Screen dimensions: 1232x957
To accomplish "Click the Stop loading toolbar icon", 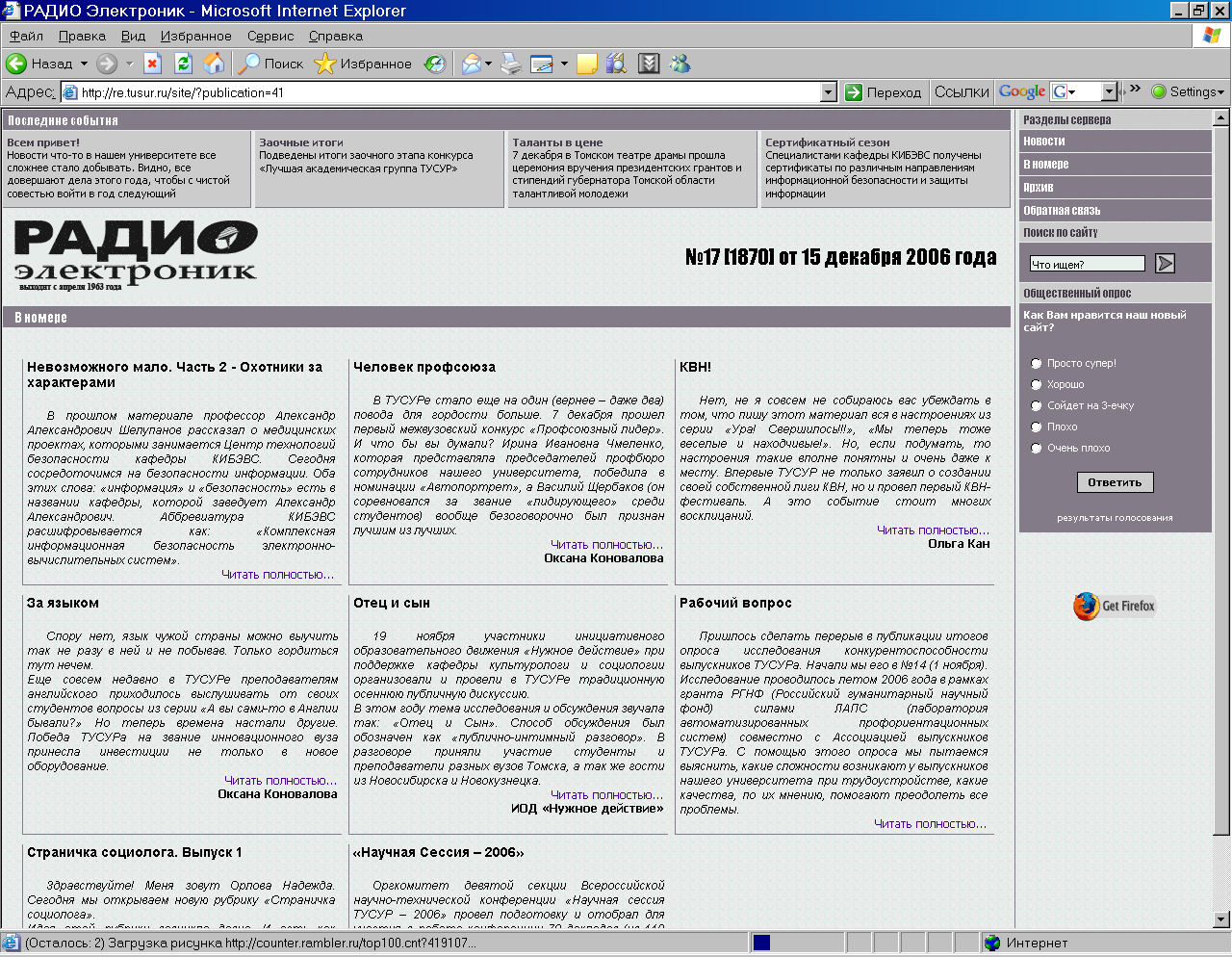I will point(152,64).
